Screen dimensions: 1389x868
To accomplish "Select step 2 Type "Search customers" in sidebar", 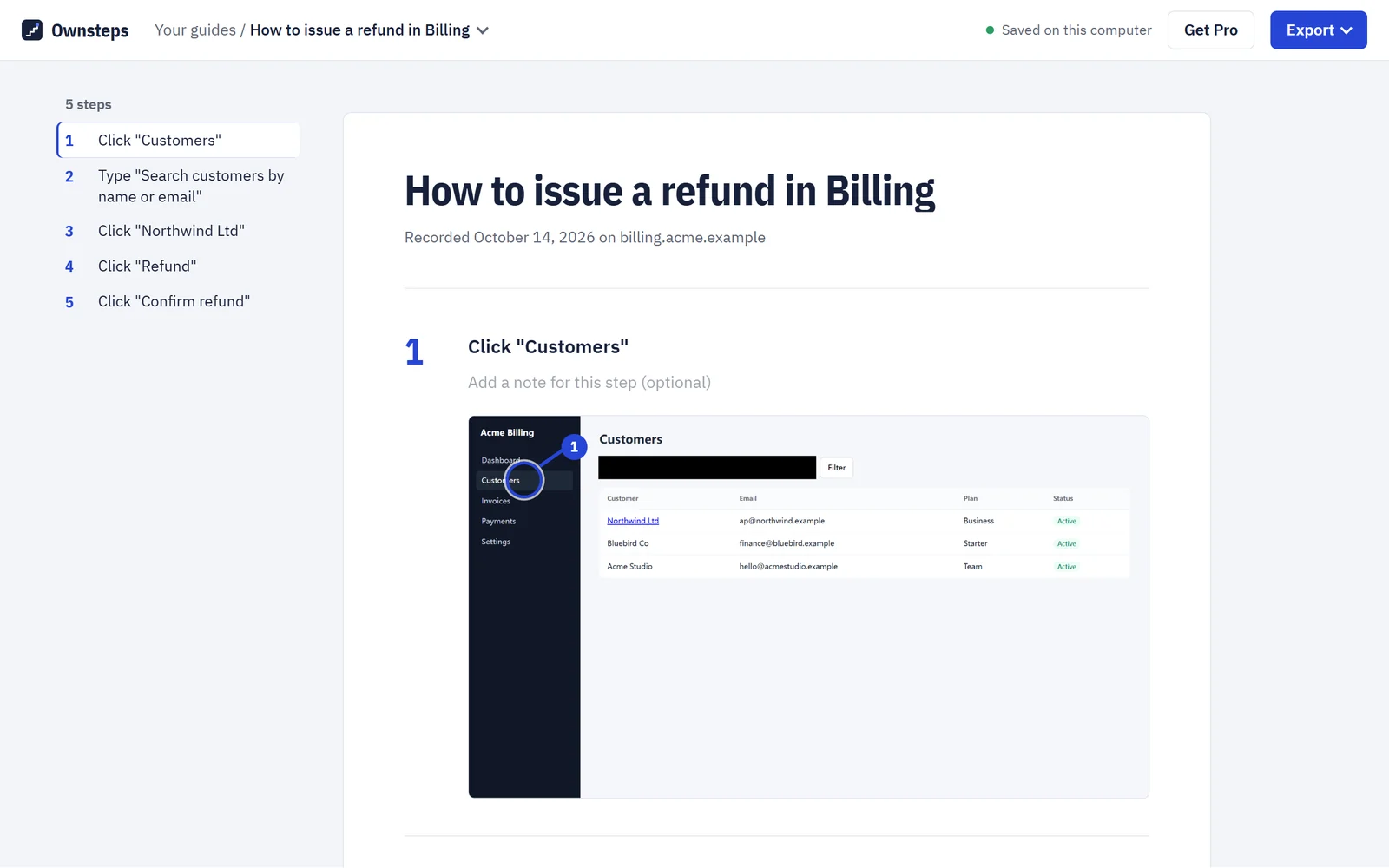I will (x=179, y=186).
